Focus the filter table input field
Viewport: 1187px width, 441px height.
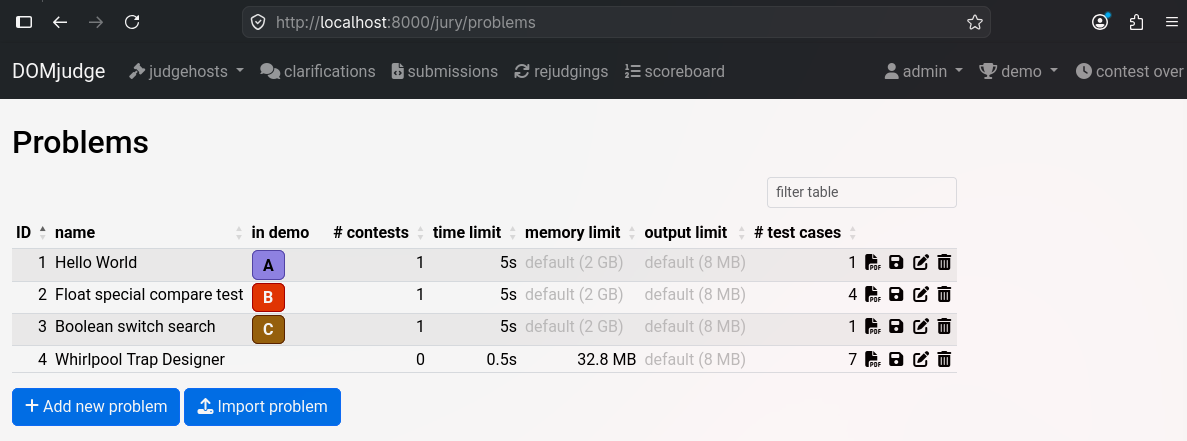[x=861, y=192]
